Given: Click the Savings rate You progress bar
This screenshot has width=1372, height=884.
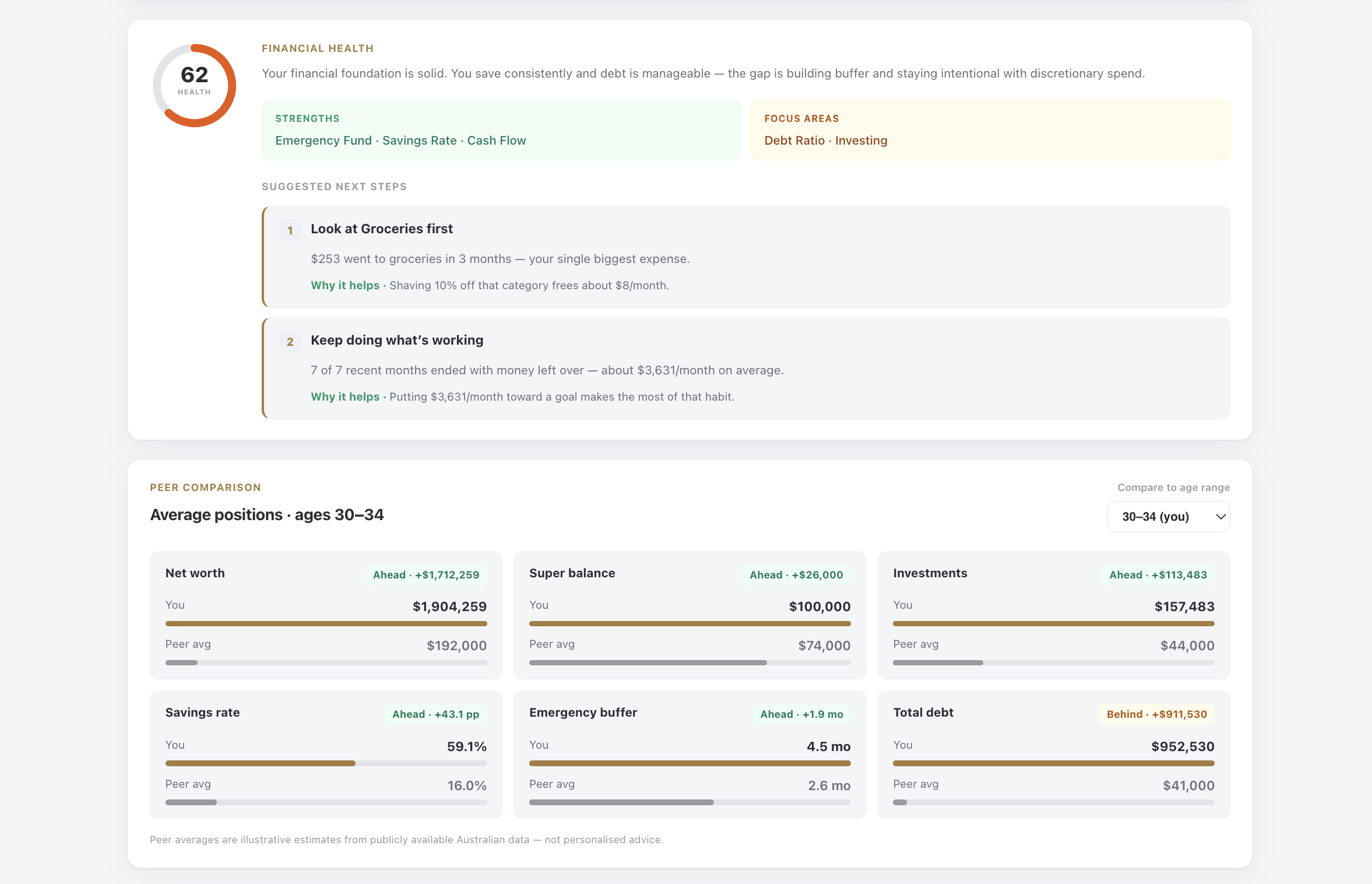Looking at the screenshot, I should [326, 763].
